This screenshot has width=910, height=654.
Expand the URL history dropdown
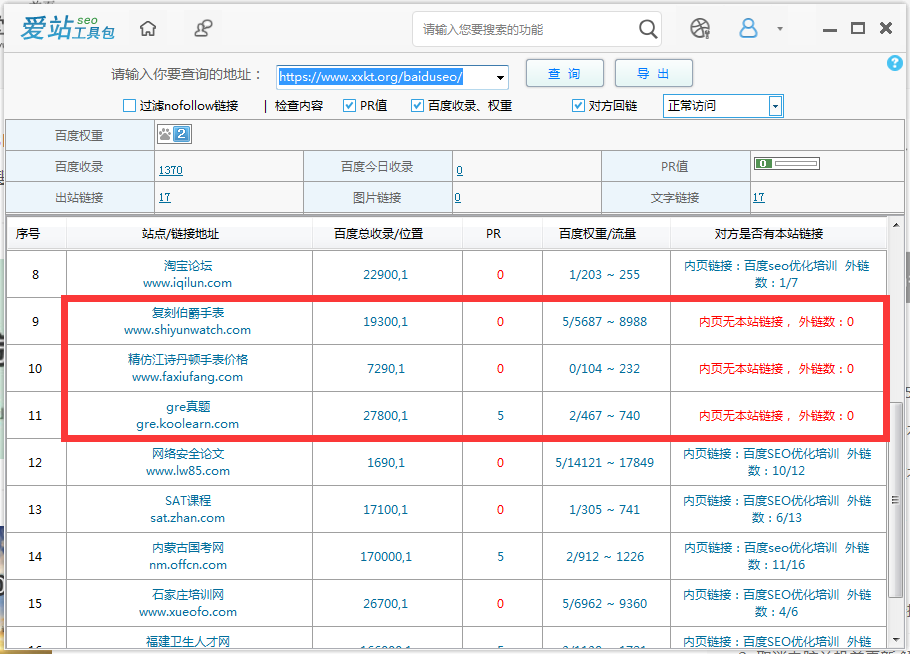coord(500,77)
